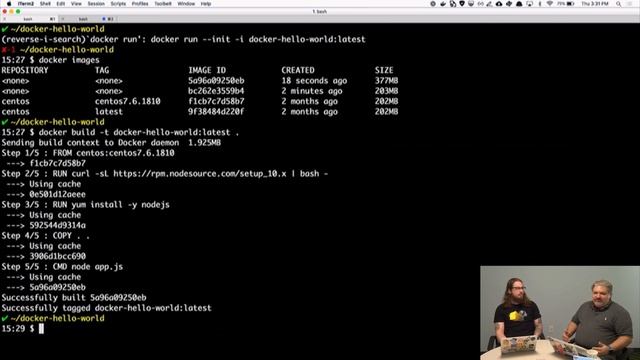Click the 'docker images' command
The width and height of the screenshot is (640, 360).
pyautogui.click(x=69, y=60)
